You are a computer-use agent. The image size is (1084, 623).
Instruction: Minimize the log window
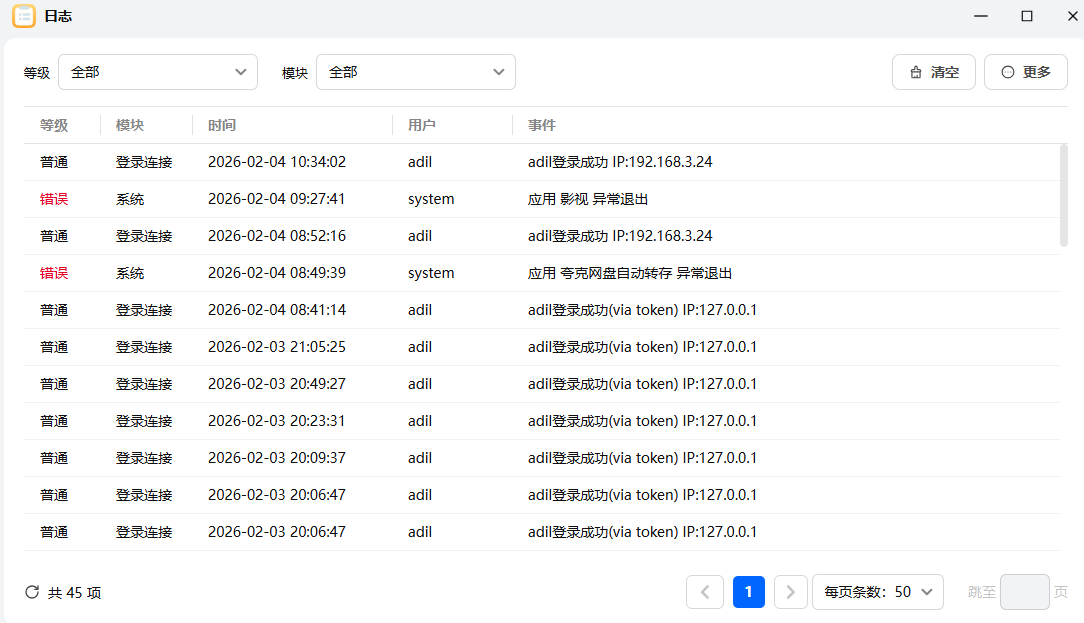click(x=982, y=16)
